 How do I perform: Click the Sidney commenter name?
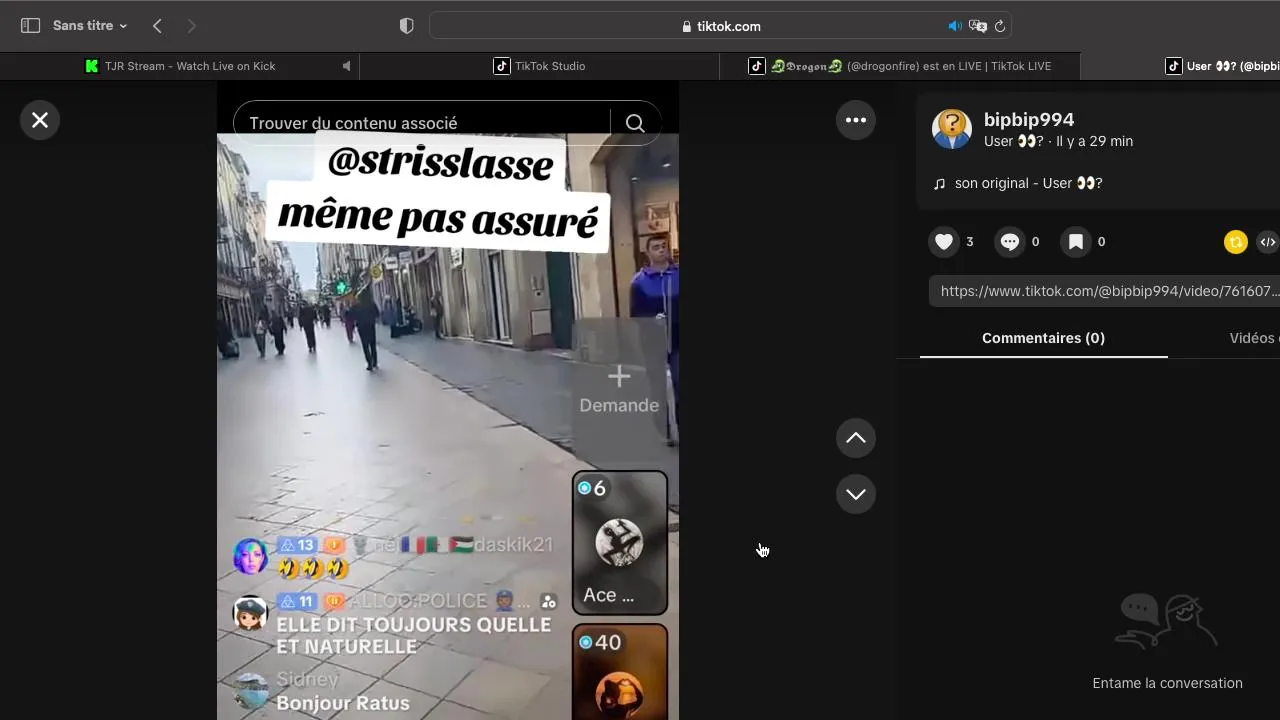[x=307, y=679]
